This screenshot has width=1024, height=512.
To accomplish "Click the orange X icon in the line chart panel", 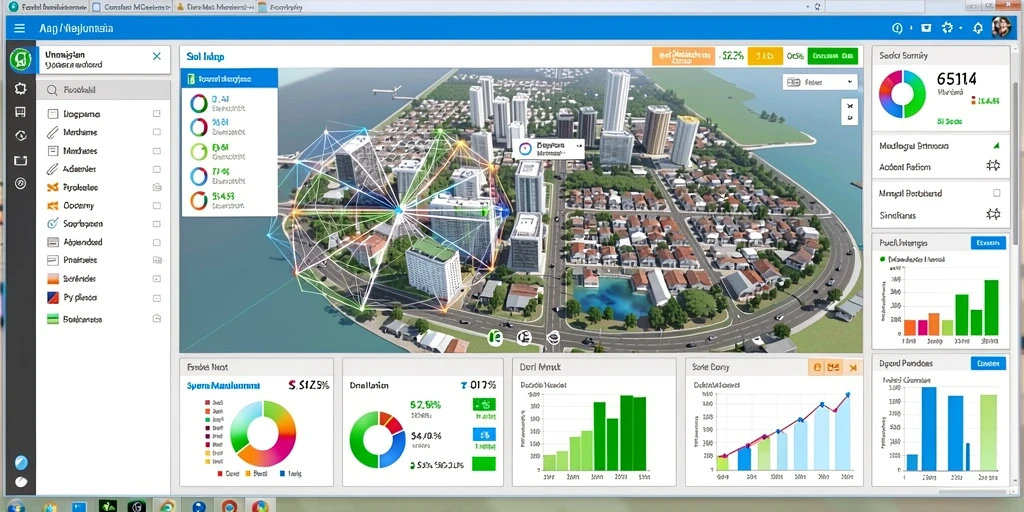I will (x=852, y=368).
